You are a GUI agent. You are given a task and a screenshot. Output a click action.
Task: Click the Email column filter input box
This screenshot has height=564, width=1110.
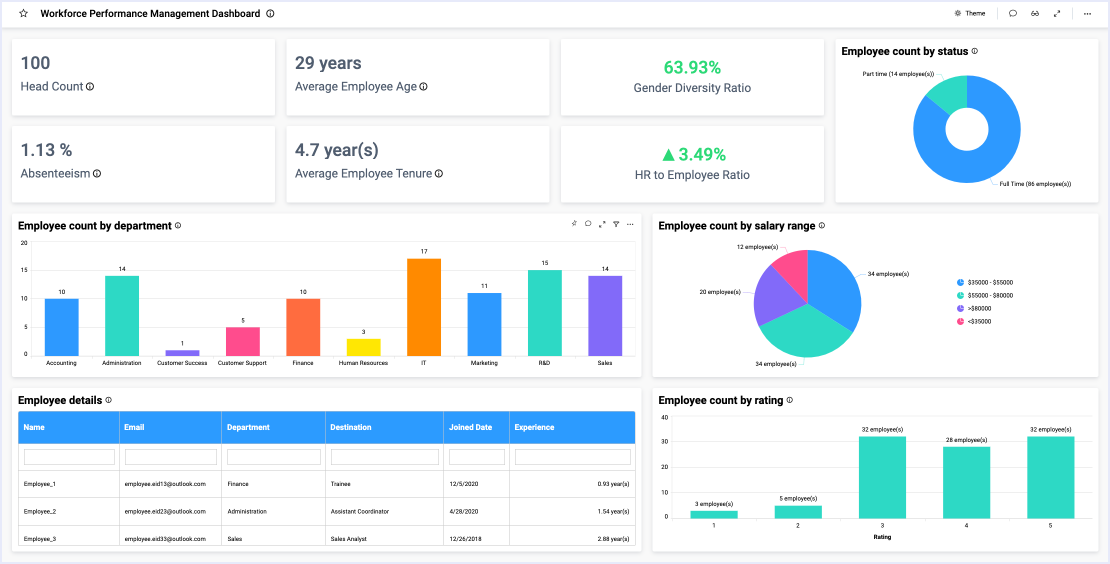pyautogui.click(x=171, y=457)
